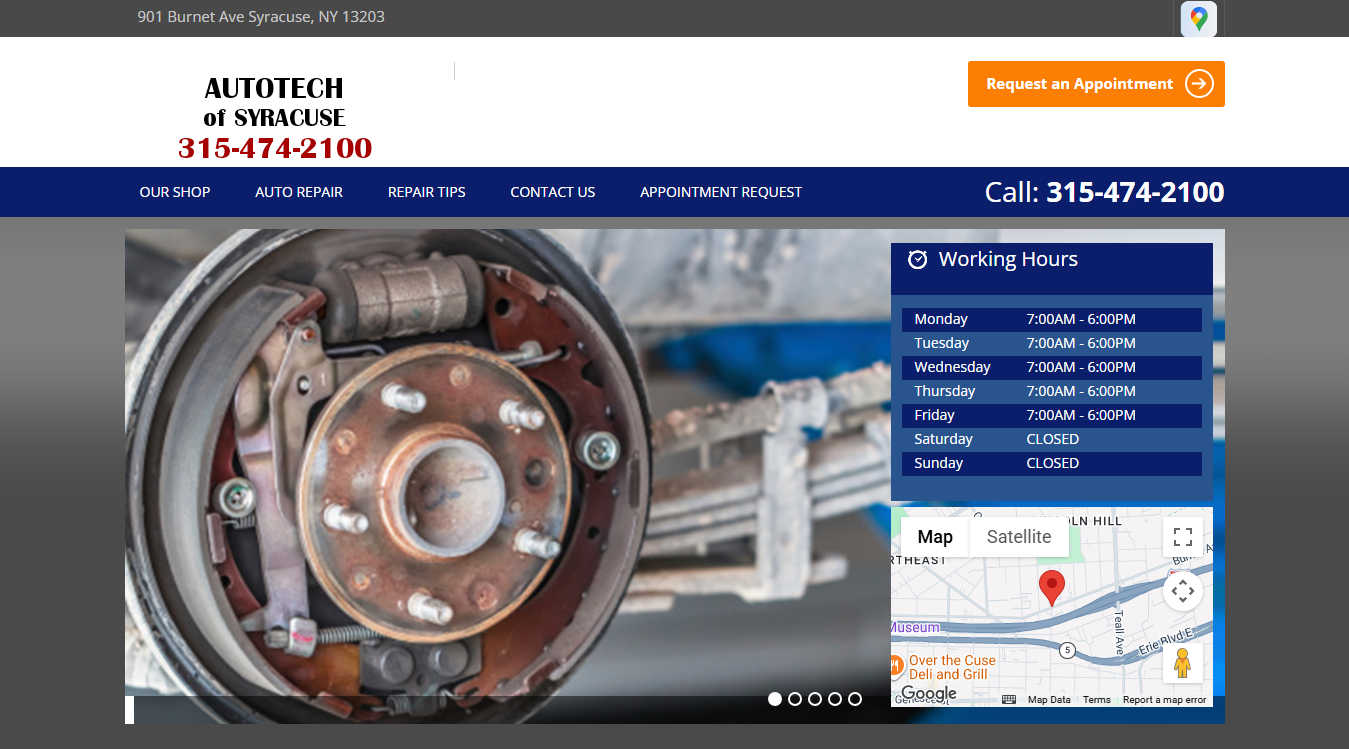Click the Working Hours heading
Image resolution: width=1349 pixels, height=749 pixels.
(1008, 259)
